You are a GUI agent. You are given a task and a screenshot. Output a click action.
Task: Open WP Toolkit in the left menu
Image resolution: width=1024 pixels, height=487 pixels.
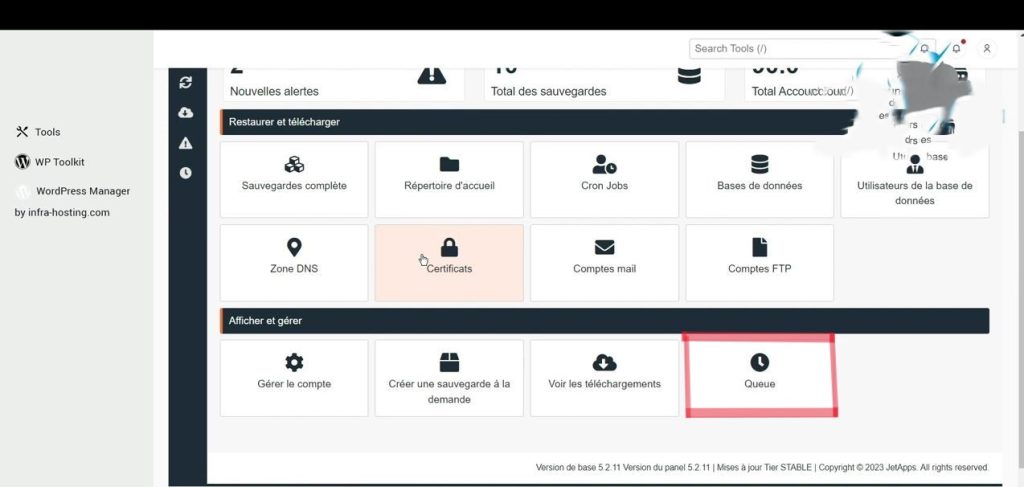59,162
